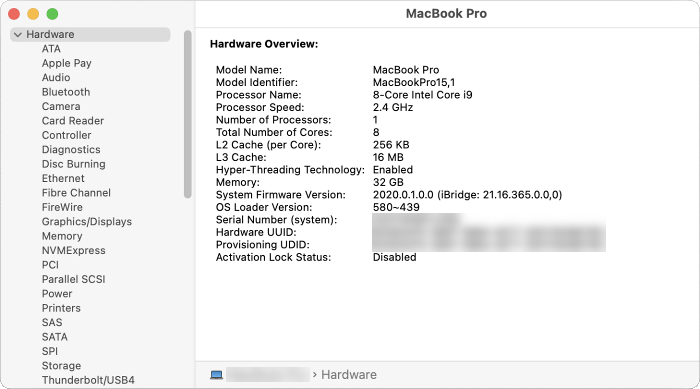The width and height of the screenshot is (700, 389).
Task: Select SPI in the sidebar
Action: coord(50,351)
